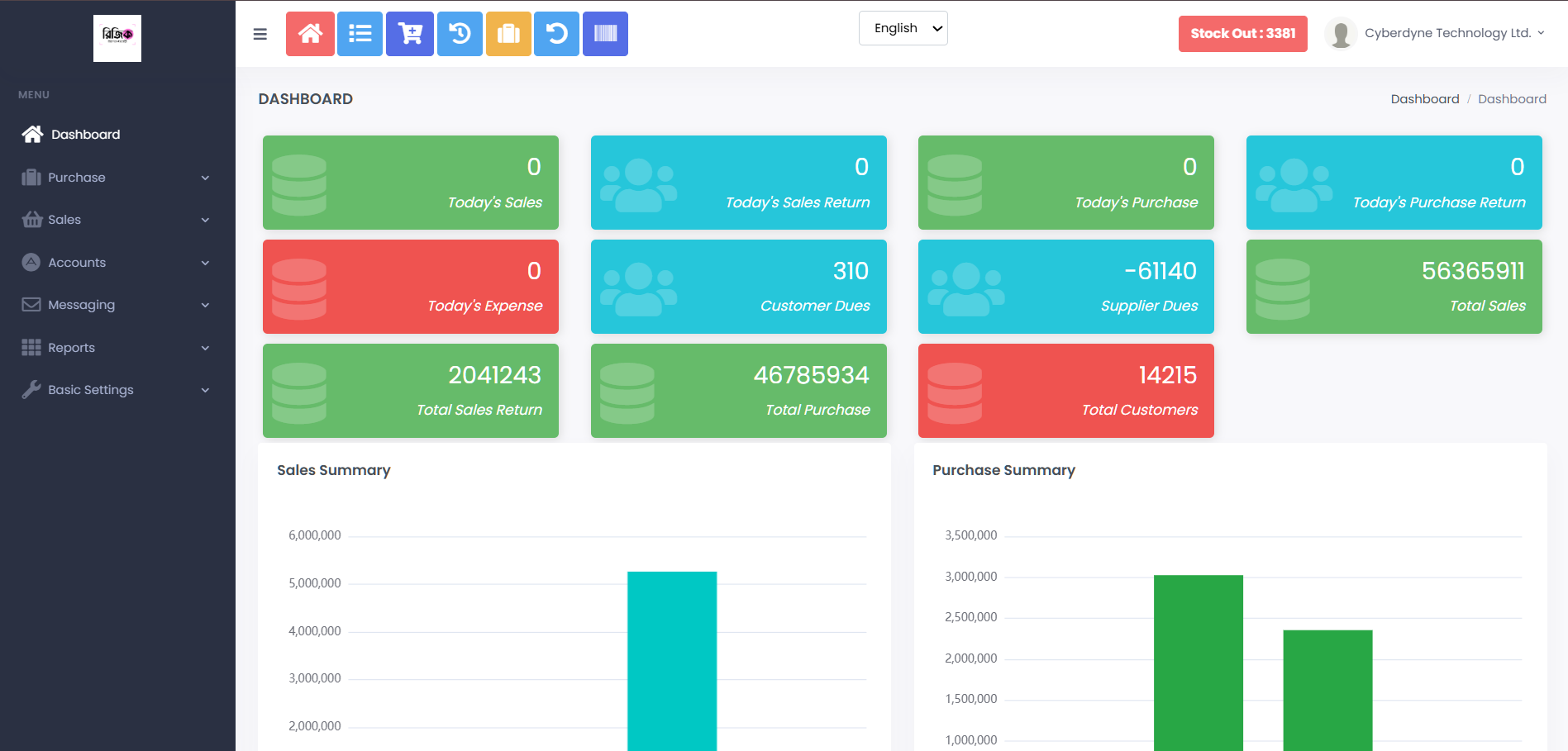Click the last Dashboard breadcrumb item
This screenshot has width=1568, height=751.
click(1512, 99)
